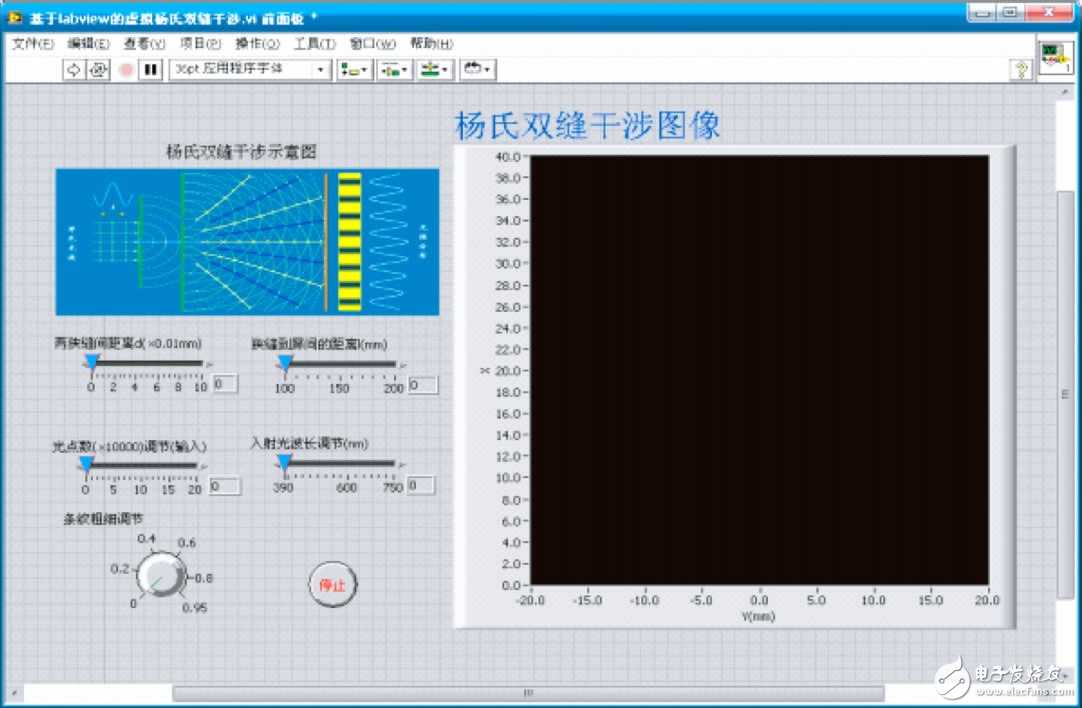Click the 入射光波长调节(nm) label
1082x708 pixels.
pyautogui.click(x=309, y=444)
